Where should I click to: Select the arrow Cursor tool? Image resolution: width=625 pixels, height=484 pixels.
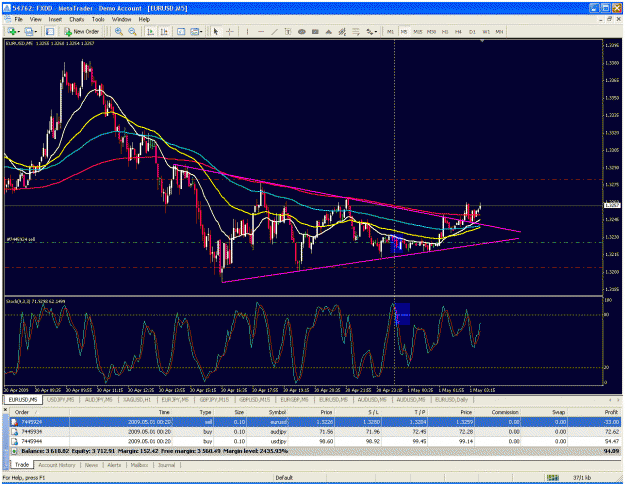[x=216, y=31]
